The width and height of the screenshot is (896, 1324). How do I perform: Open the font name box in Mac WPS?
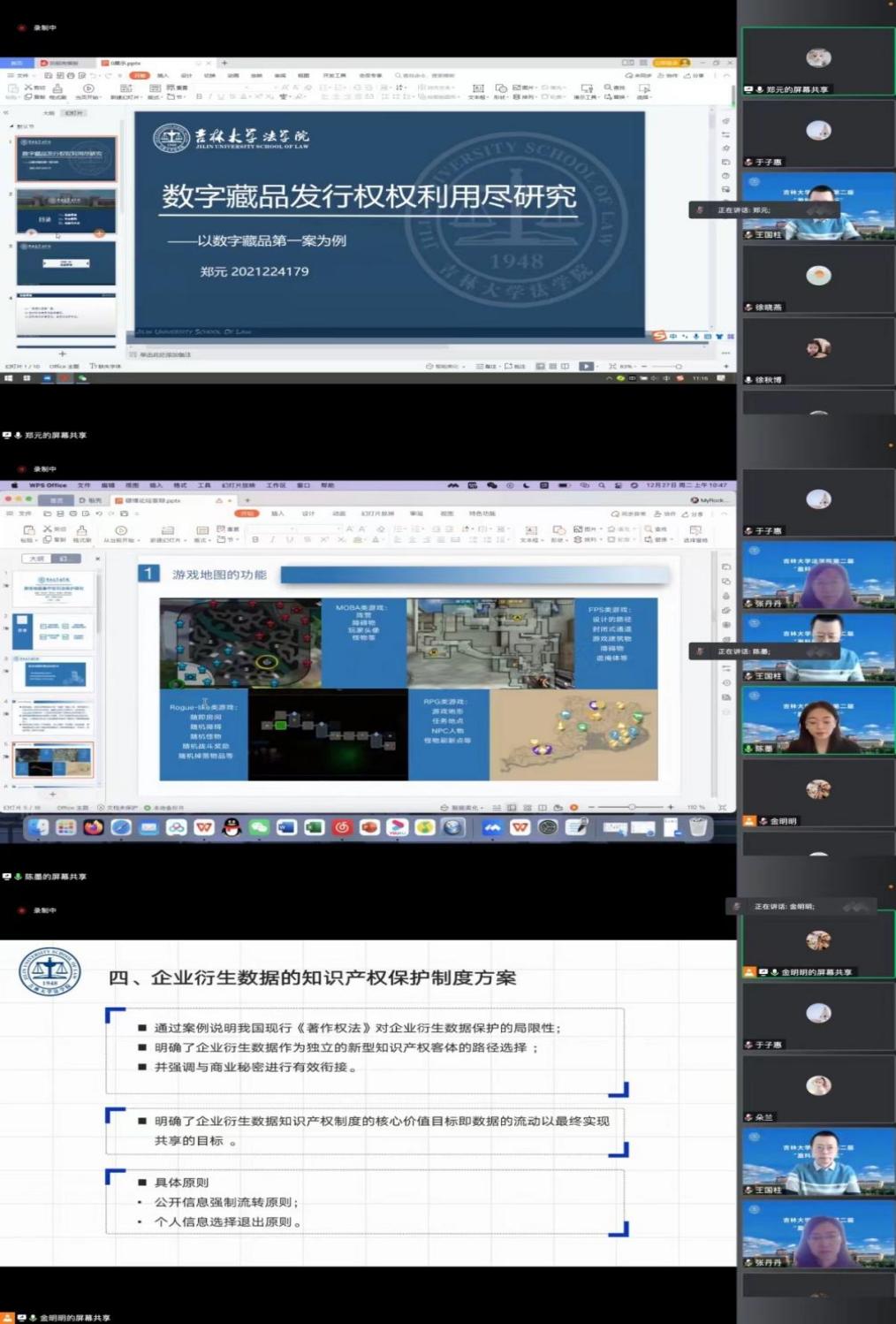point(293,529)
